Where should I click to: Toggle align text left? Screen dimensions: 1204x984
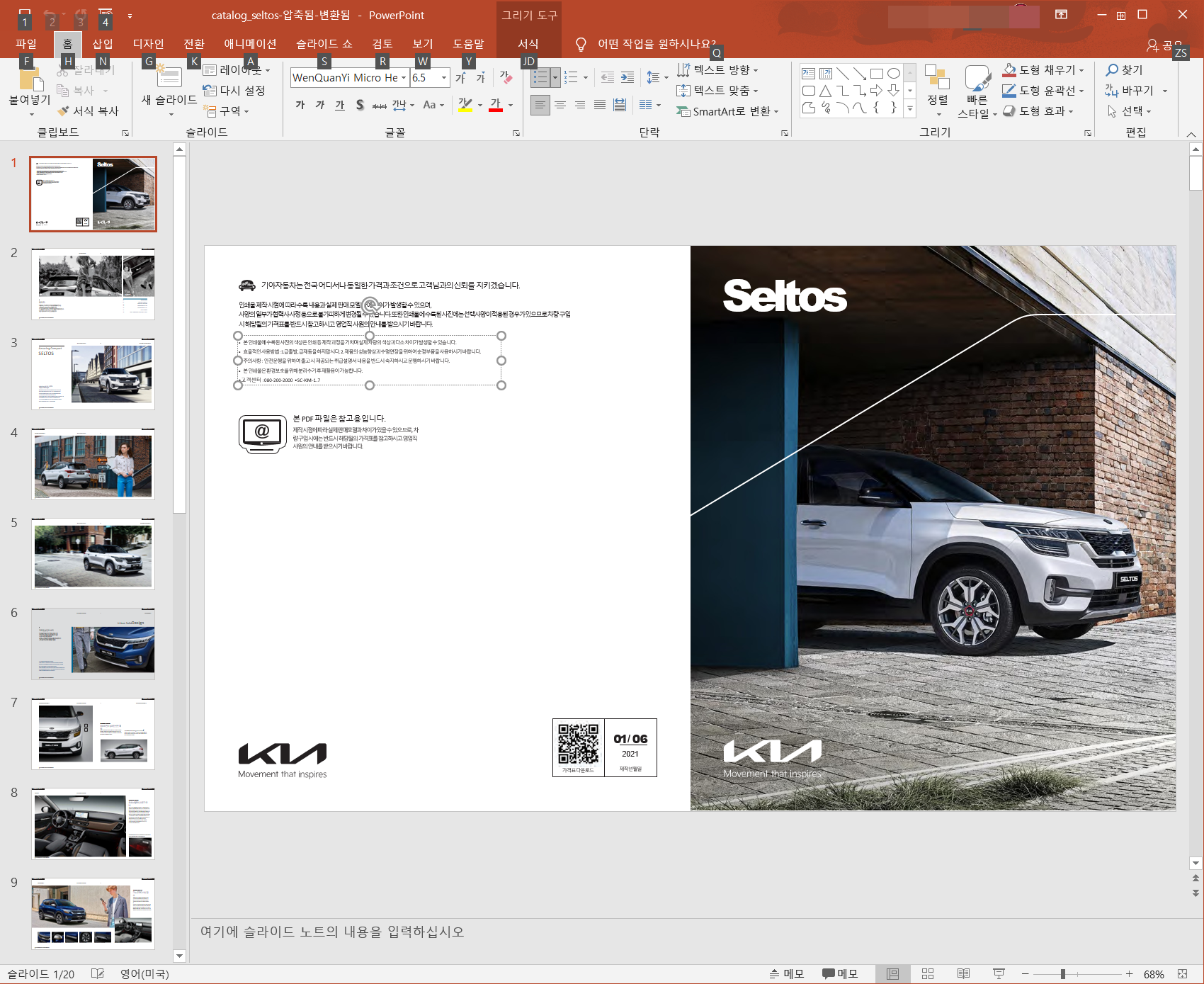pyautogui.click(x=540, y=105)
